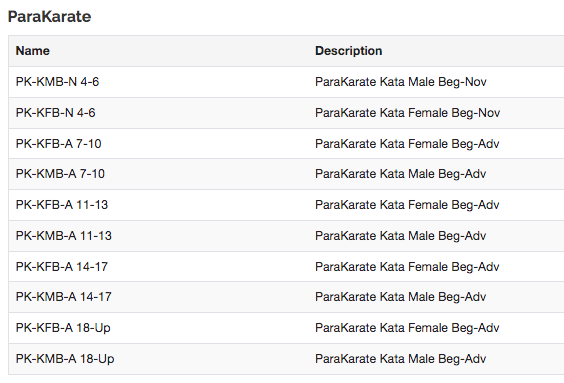Select the Description column header
This screenshot has height=383, width=564.
pos(349,51)
